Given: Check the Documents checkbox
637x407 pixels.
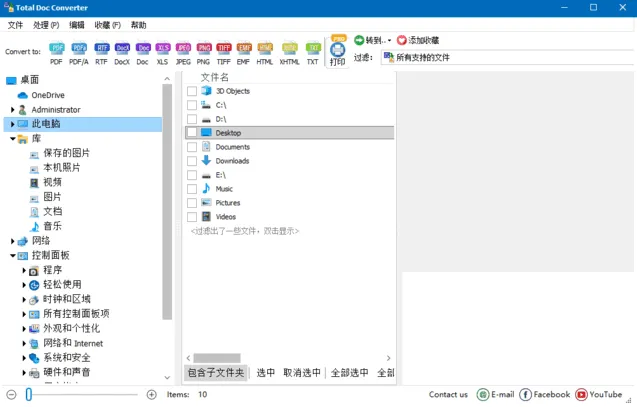Looking at the screenshot, I should click(x=192, y=147).
